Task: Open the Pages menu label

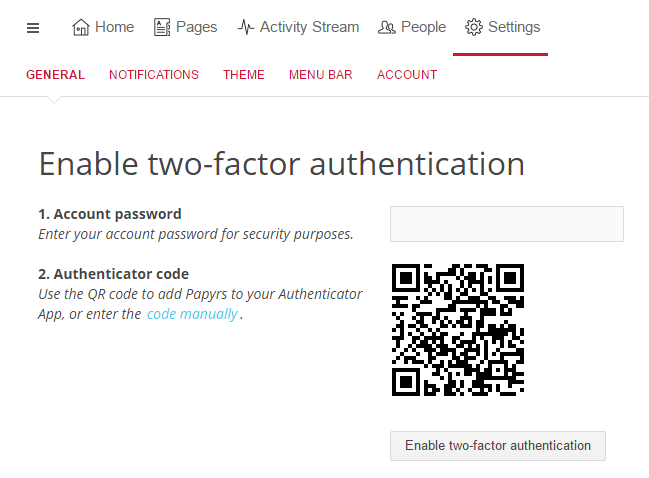Action: 197,27
